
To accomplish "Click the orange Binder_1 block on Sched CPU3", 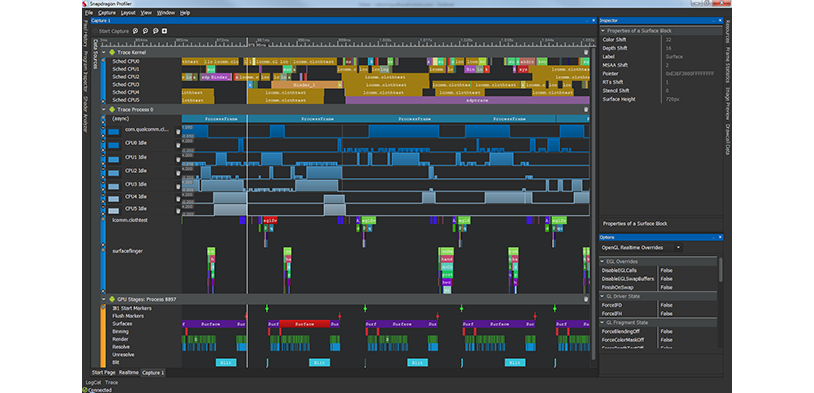I will [x=305, y=84].
